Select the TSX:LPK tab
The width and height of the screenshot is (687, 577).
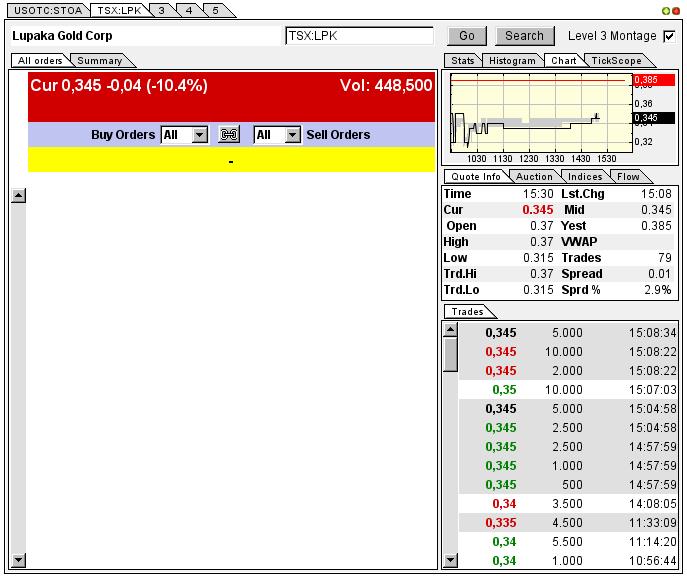click(x=119, y=11)
